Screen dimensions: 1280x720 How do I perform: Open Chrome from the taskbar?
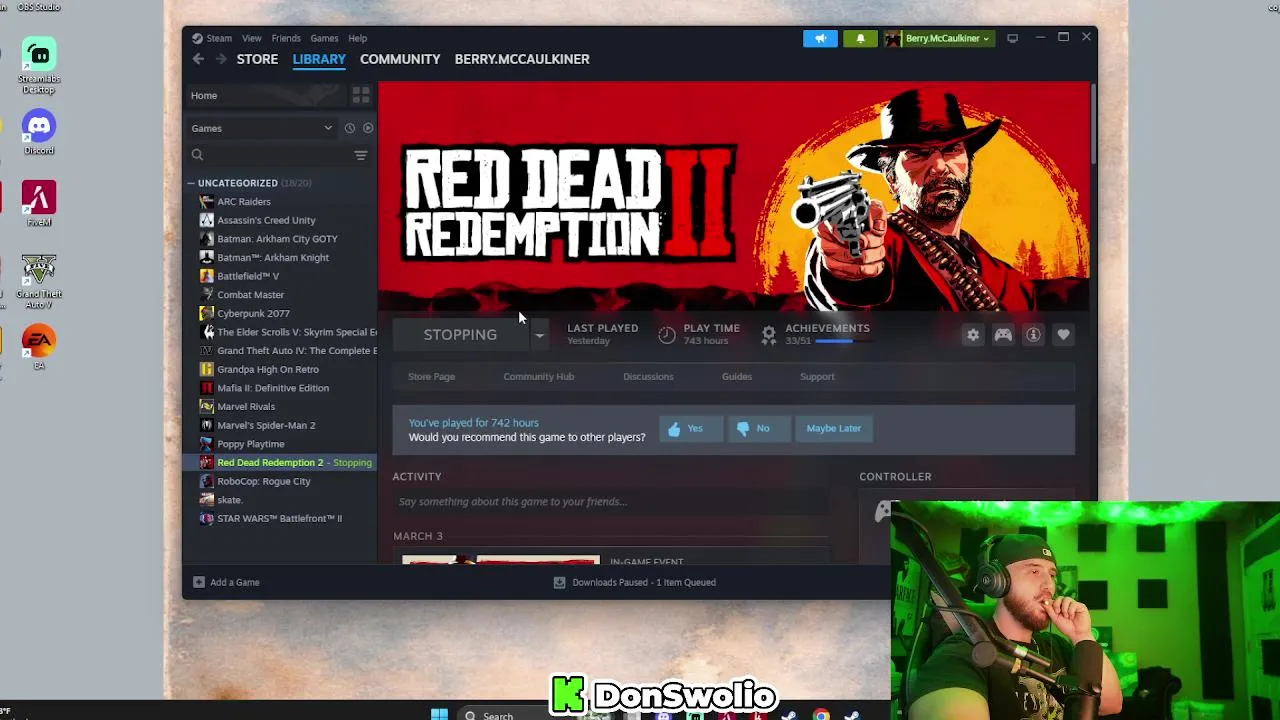tap(821, 714)
